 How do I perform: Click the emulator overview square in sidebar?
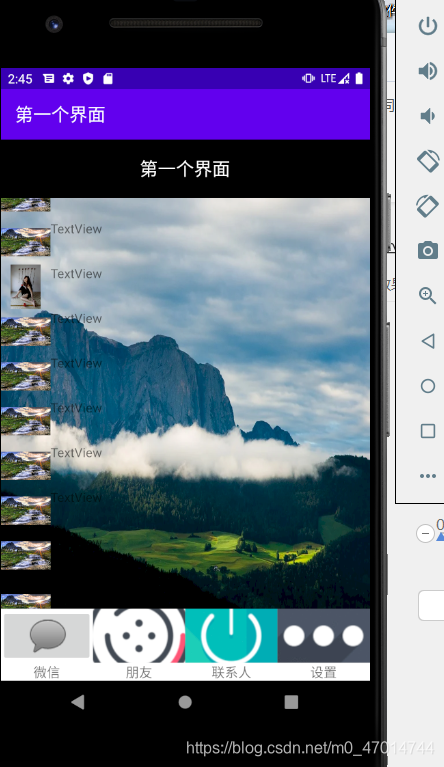point(428,431)
